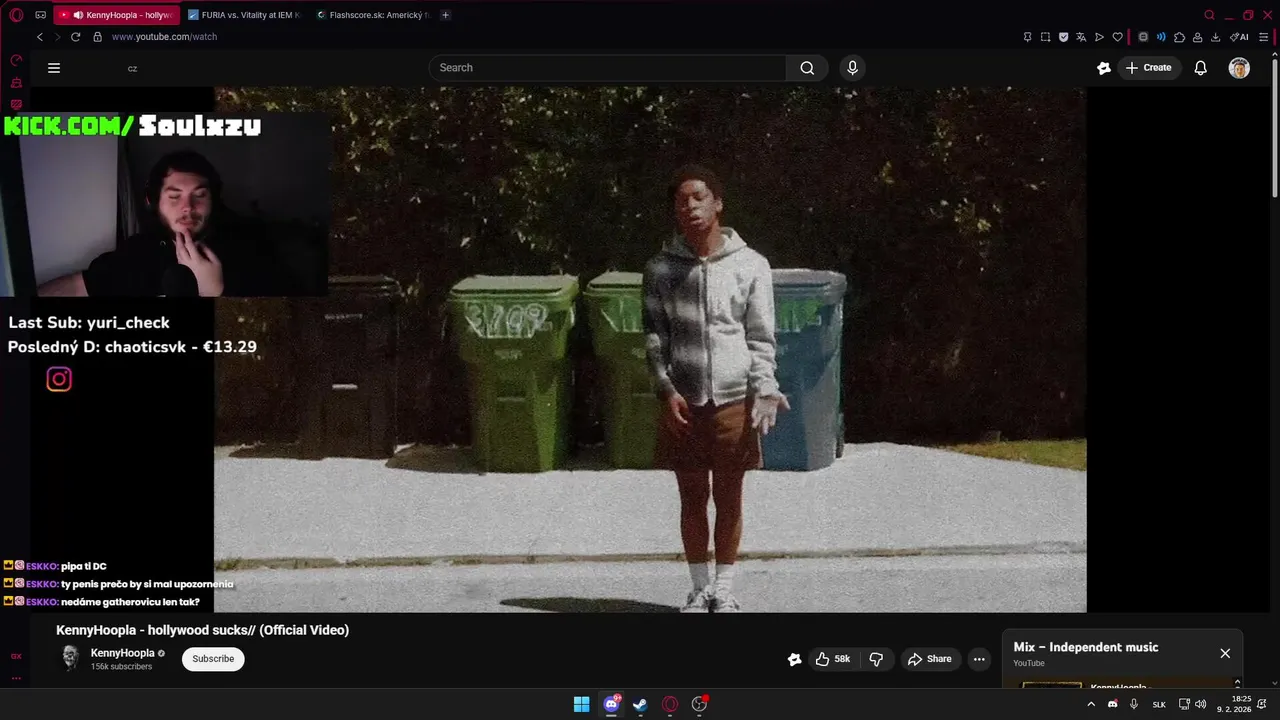View site security padlock info
This screenshot has width=1280, height=720.
[x=97, y=37]
